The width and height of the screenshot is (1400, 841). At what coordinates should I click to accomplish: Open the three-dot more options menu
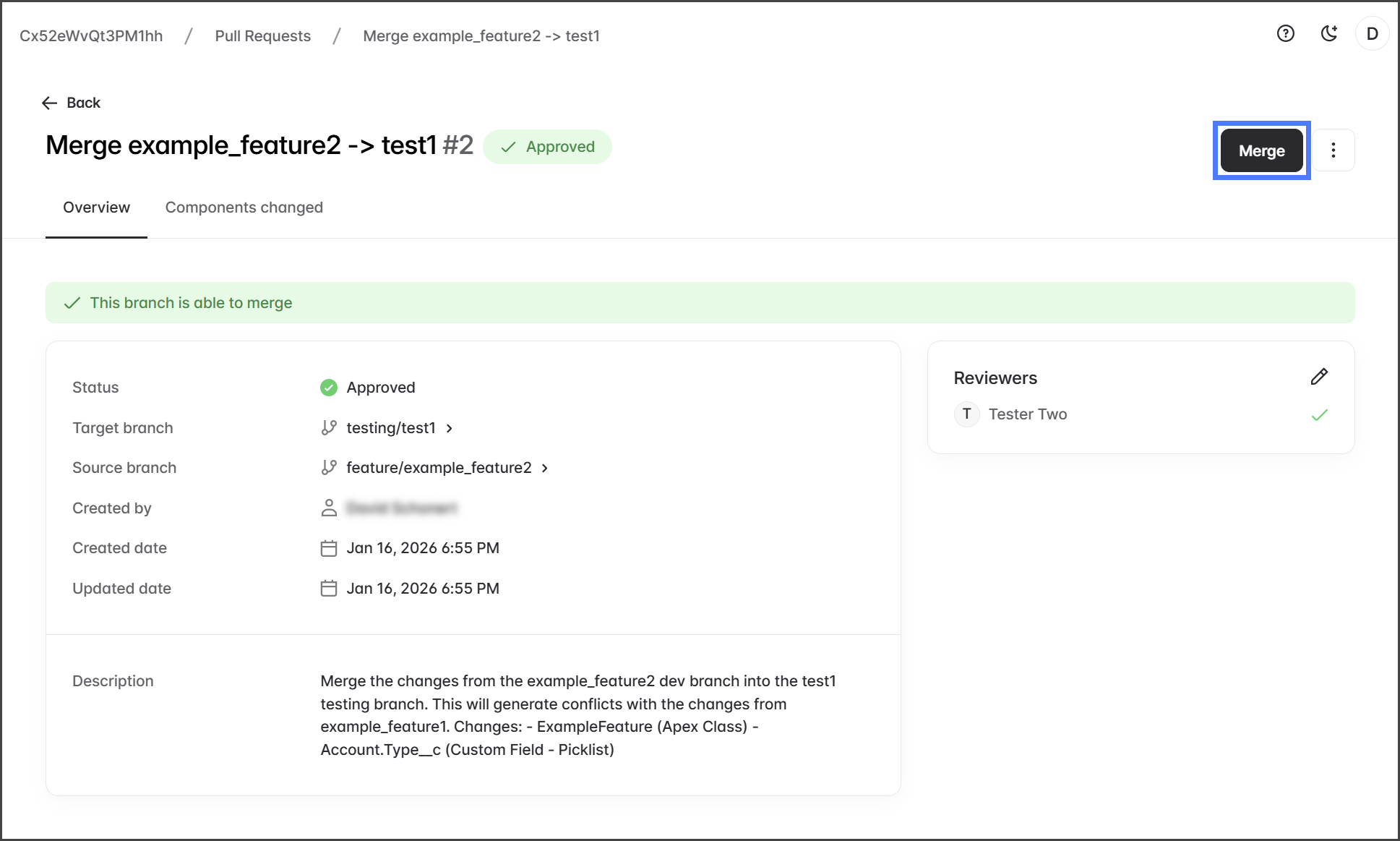1334,150
